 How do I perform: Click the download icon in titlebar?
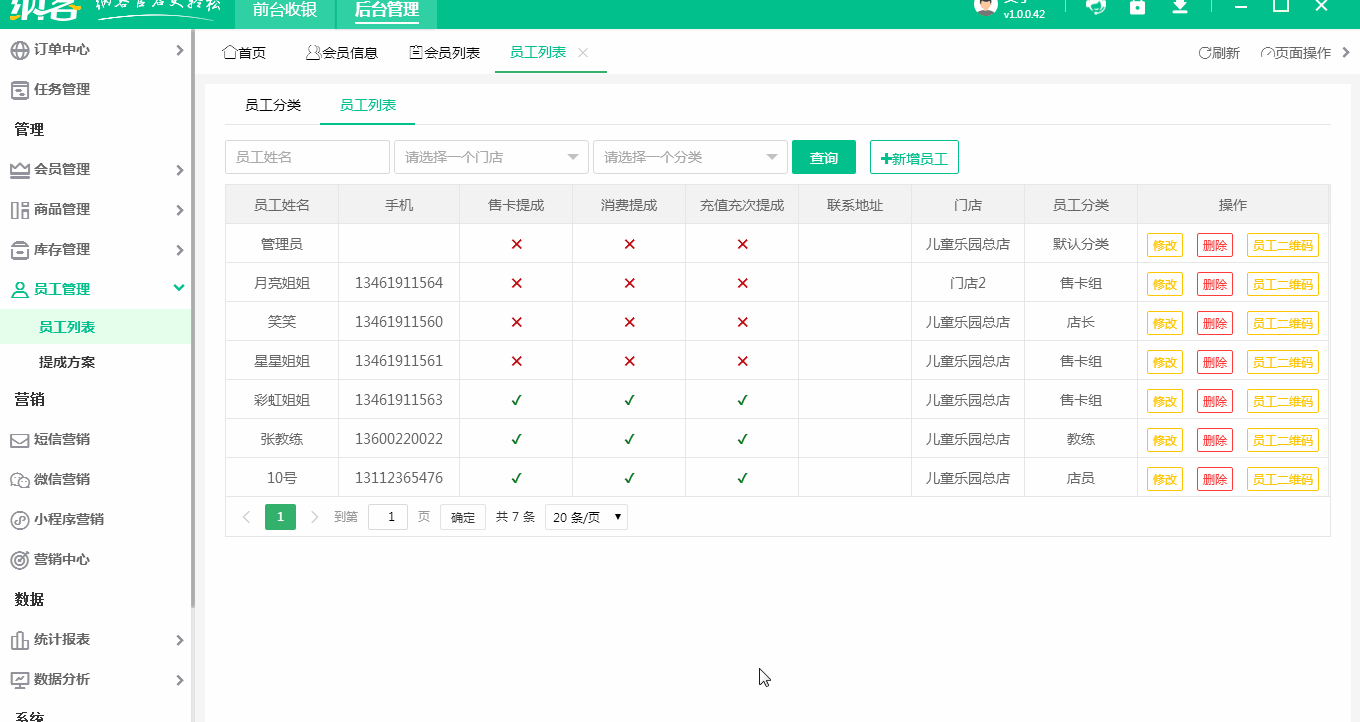[1180, 7]
